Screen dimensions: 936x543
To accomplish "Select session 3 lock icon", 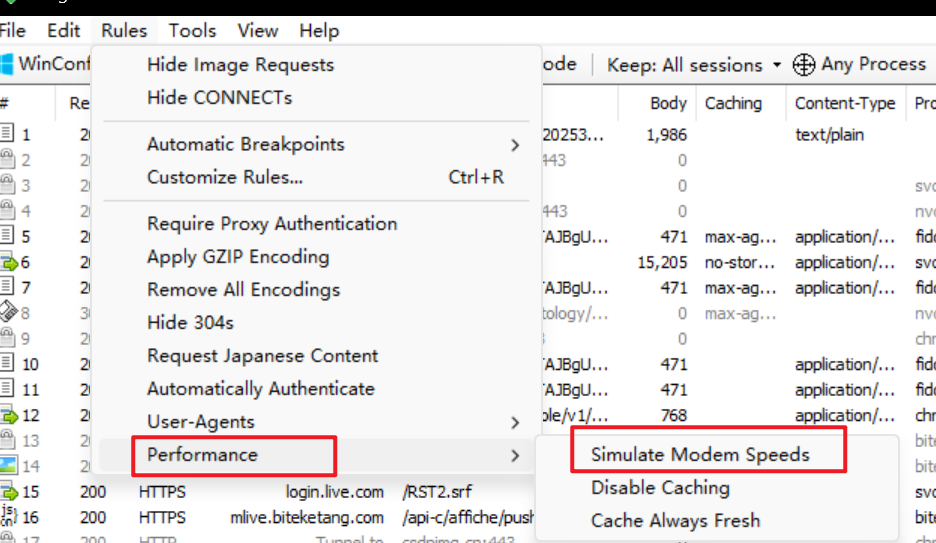I will pyautogui.click(x=7, y=184).
